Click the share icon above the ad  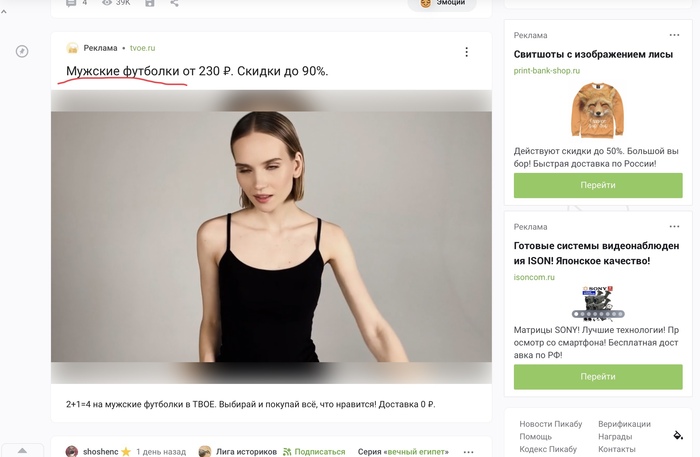click(175, 3)
